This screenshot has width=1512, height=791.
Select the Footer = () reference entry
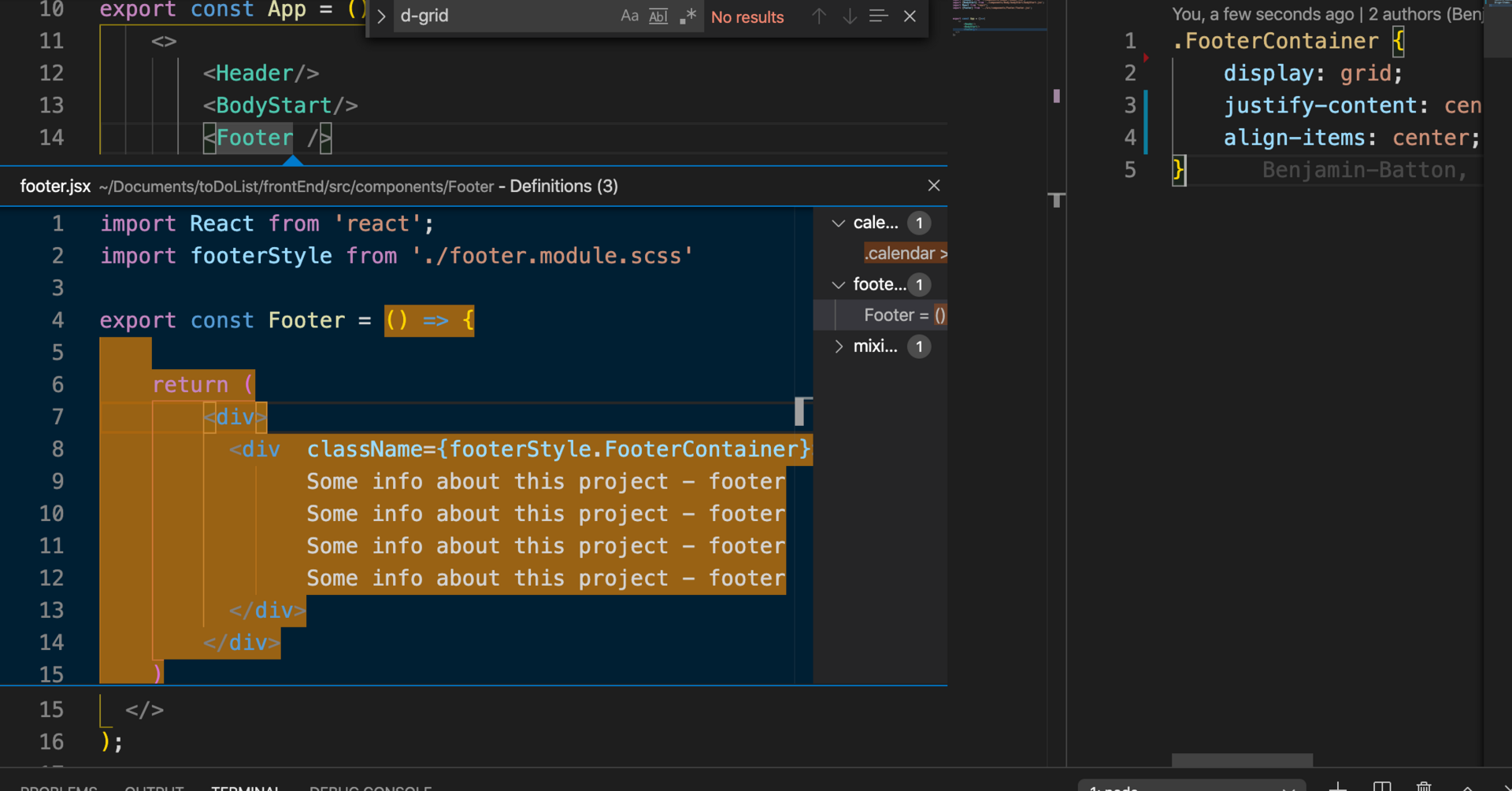point(905,316)
